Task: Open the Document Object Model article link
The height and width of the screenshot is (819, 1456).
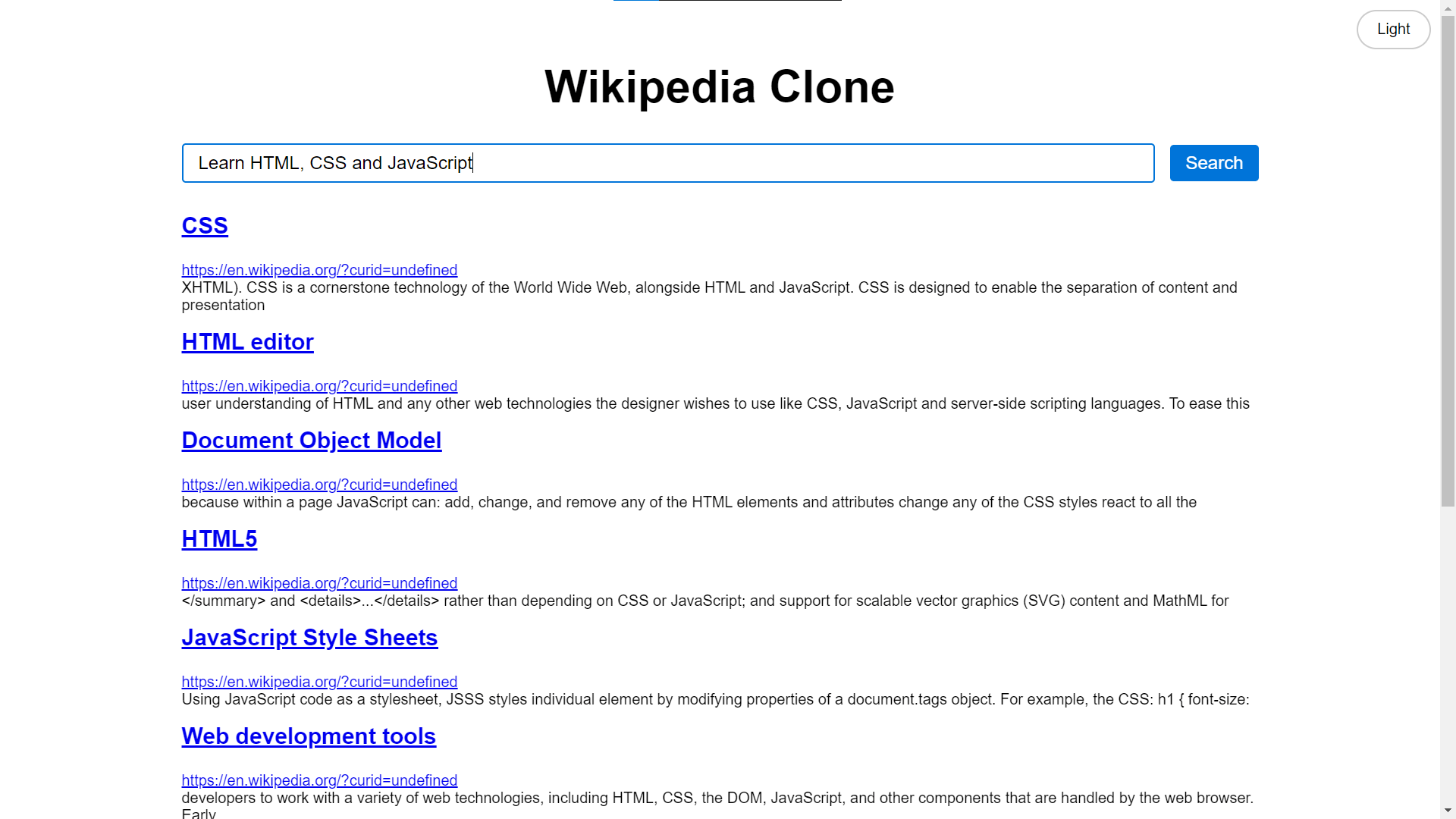Action: point(311,441)
